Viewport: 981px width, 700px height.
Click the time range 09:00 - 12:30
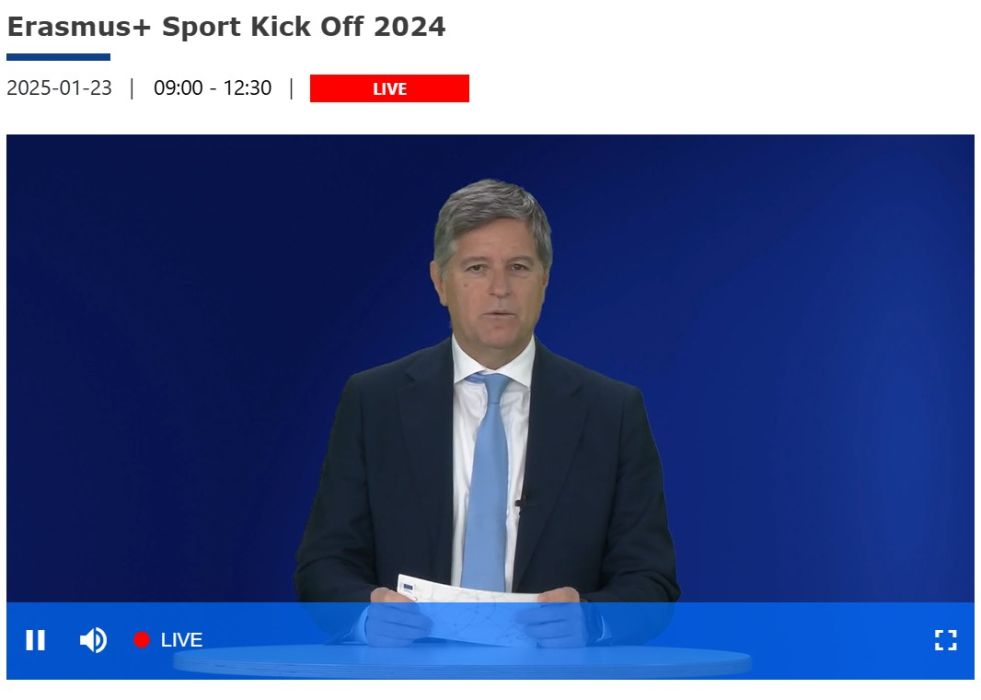coord(213,88)
